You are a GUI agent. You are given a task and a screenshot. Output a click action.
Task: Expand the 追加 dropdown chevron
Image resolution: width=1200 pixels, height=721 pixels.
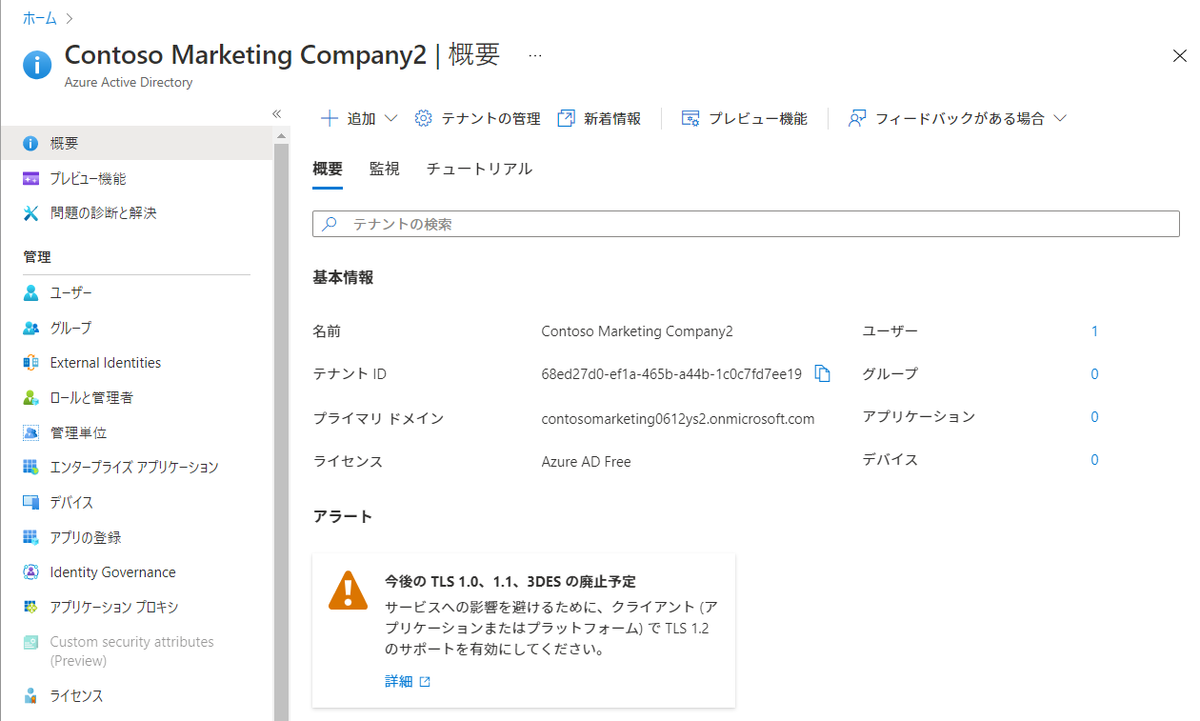(x=391, y=118)
